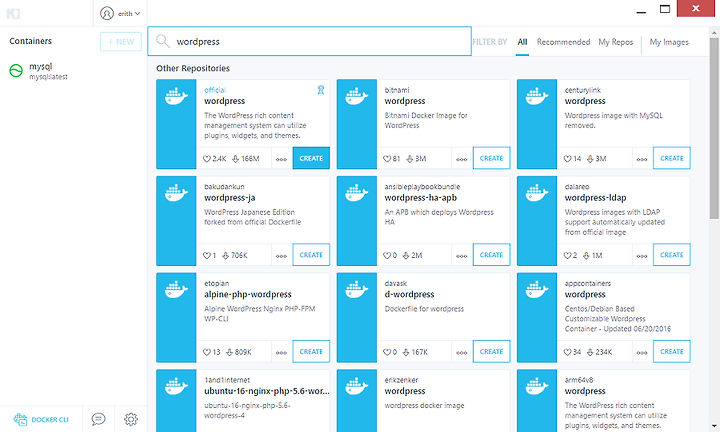Click the wordpress search input field

click(309, 41)
